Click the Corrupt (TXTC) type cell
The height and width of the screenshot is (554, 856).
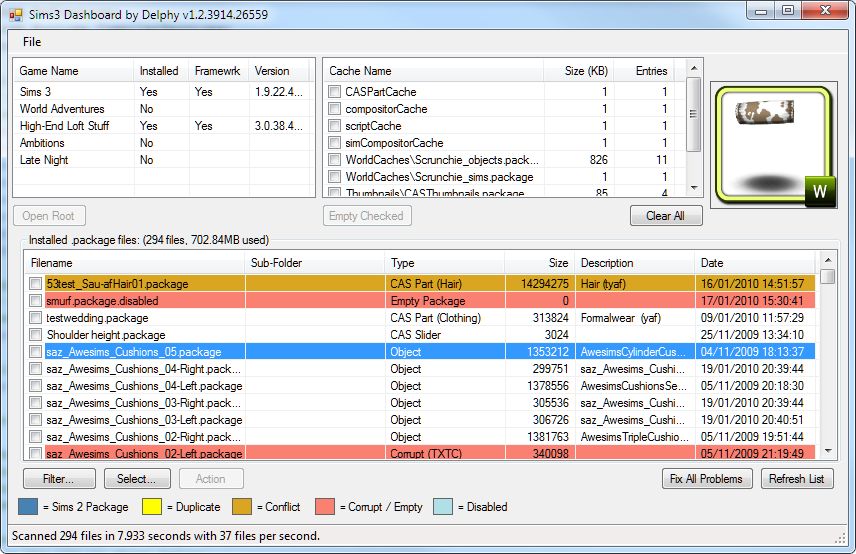pos(445,452)
